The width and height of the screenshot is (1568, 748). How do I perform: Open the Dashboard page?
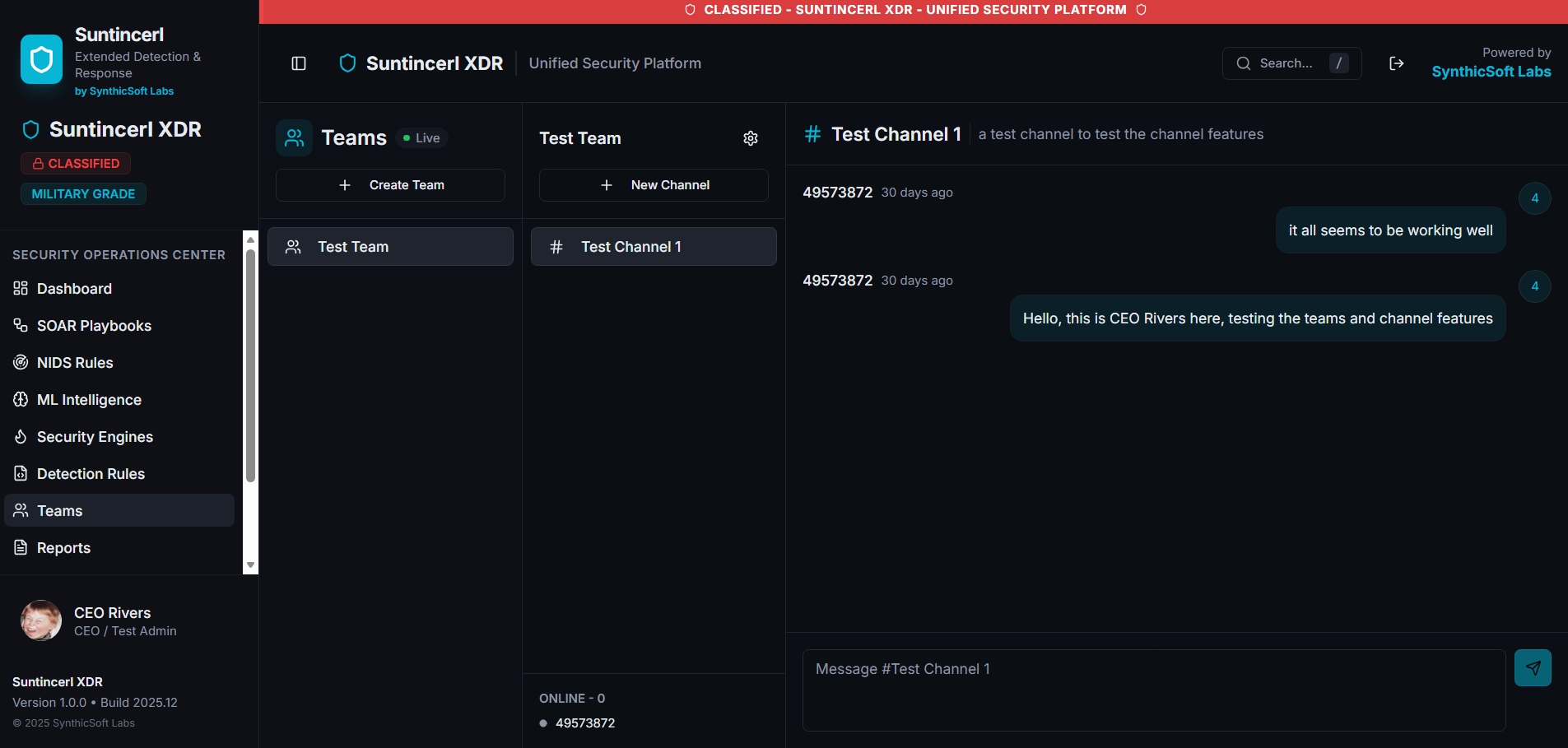click(74, 289)
